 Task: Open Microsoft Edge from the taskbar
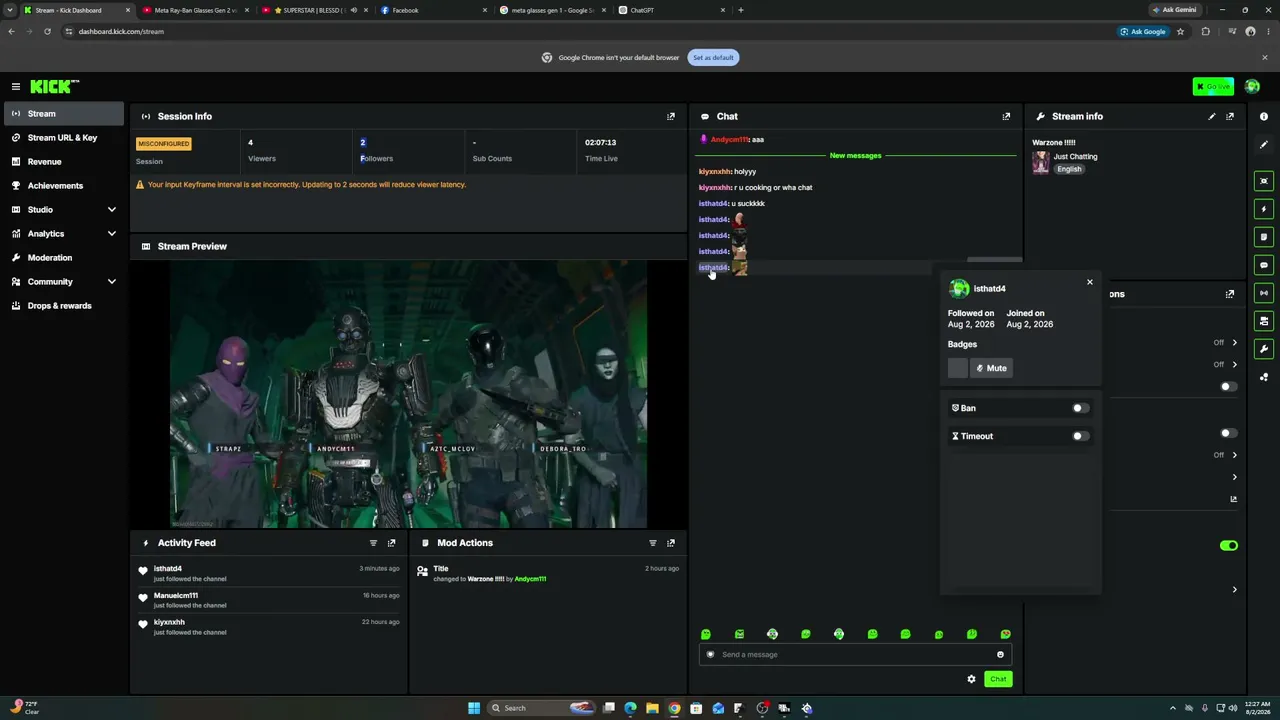tap(630, 708)
